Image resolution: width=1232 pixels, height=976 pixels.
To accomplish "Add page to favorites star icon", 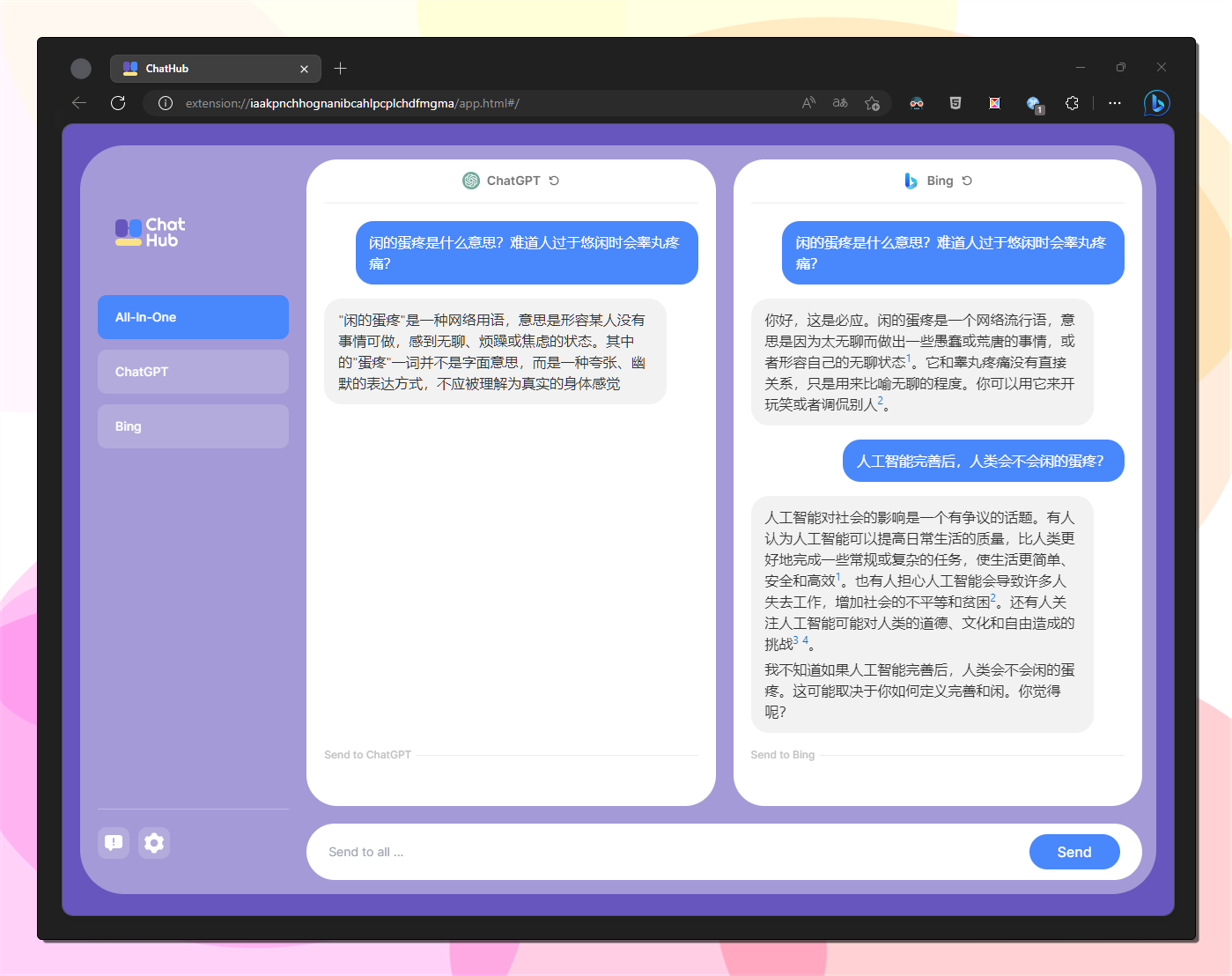I will click(x=872, y=103).
